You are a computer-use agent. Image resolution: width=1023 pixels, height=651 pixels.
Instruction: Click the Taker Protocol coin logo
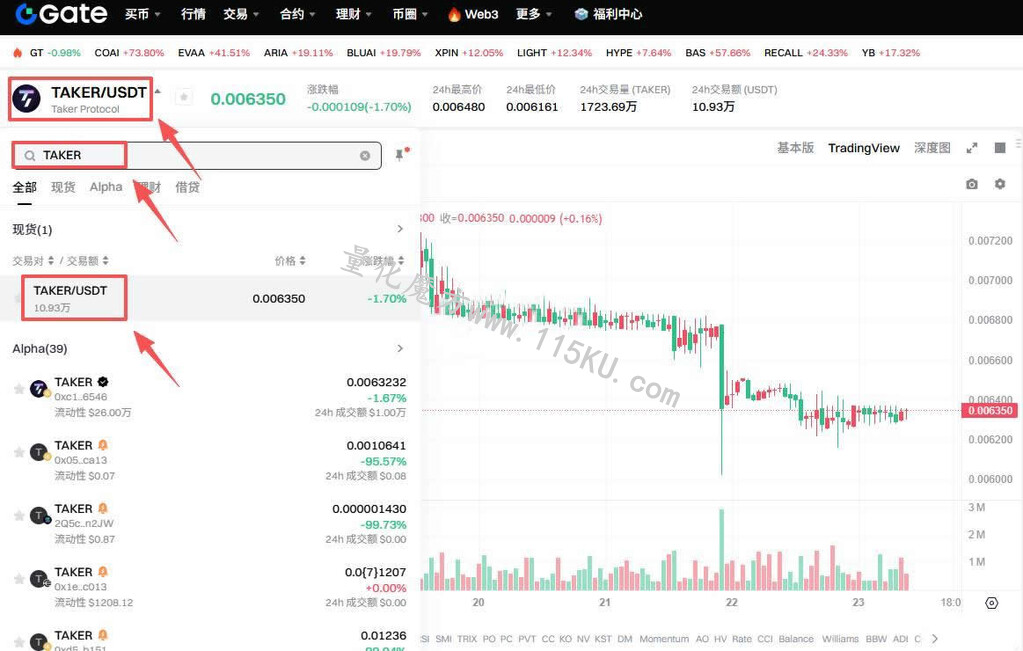(27, 99)
